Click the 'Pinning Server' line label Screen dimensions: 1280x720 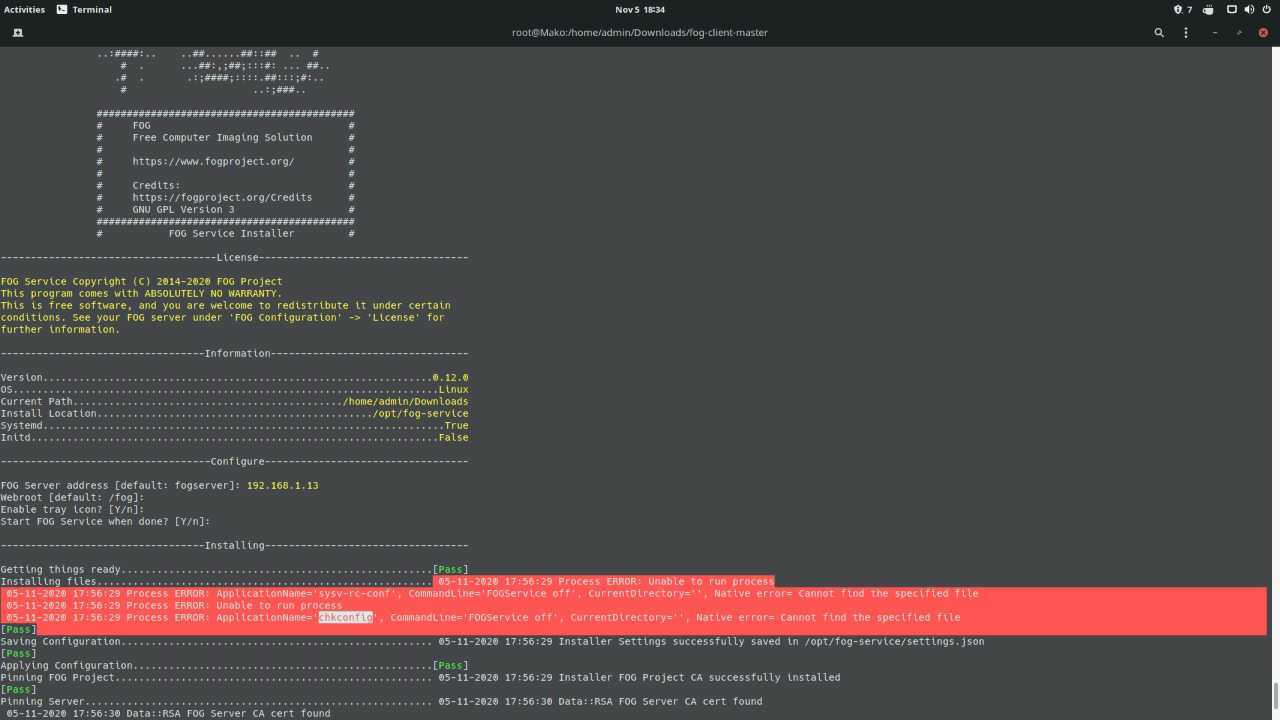(42, 701)
